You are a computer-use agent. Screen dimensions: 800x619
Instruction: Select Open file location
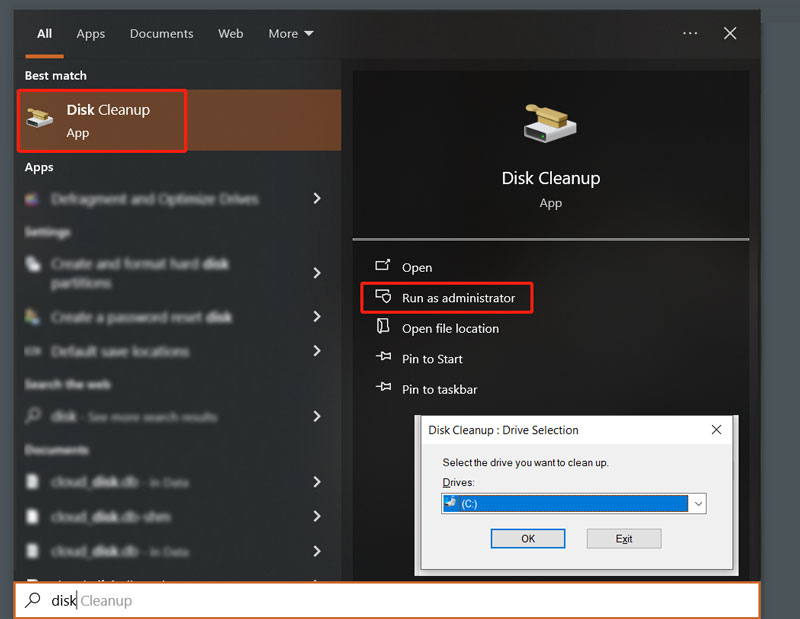(450, 329)
